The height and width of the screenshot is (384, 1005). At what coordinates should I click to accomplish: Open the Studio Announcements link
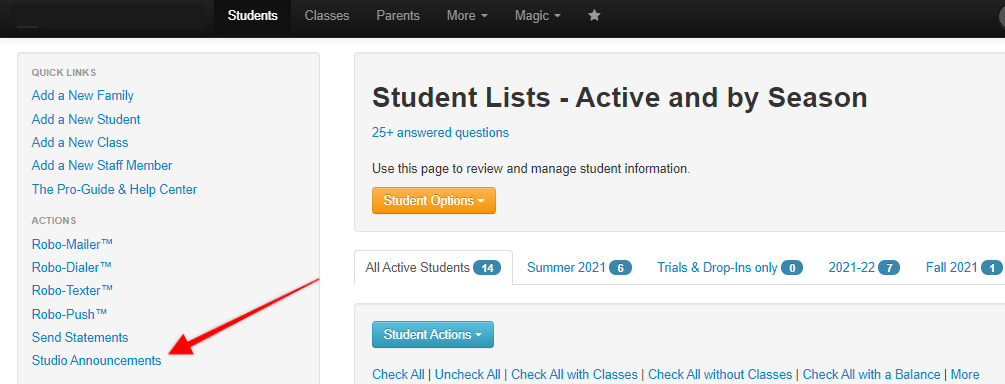(x=96, y=361)
